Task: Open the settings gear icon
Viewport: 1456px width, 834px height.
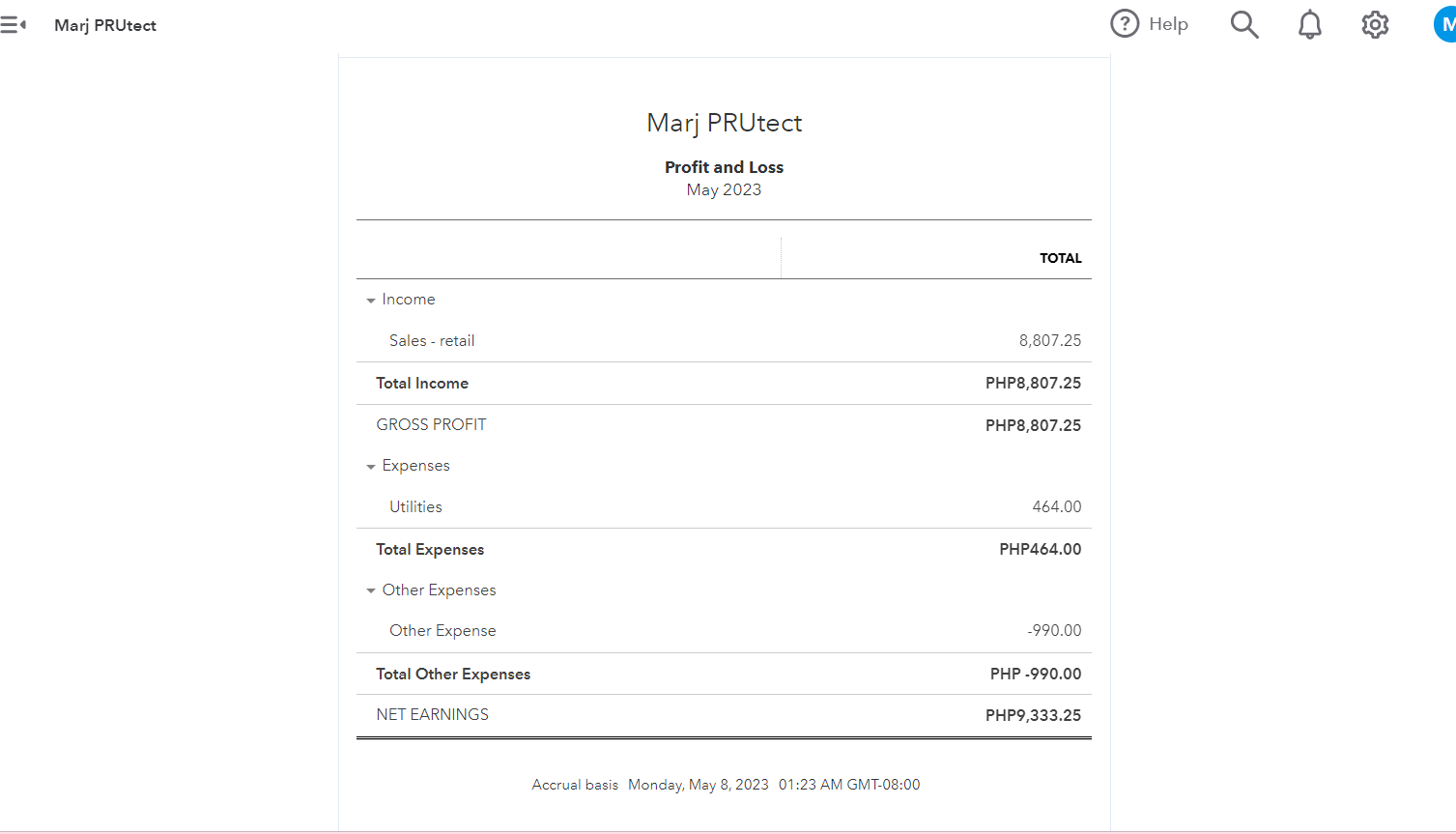Action: pos(1375,24)
